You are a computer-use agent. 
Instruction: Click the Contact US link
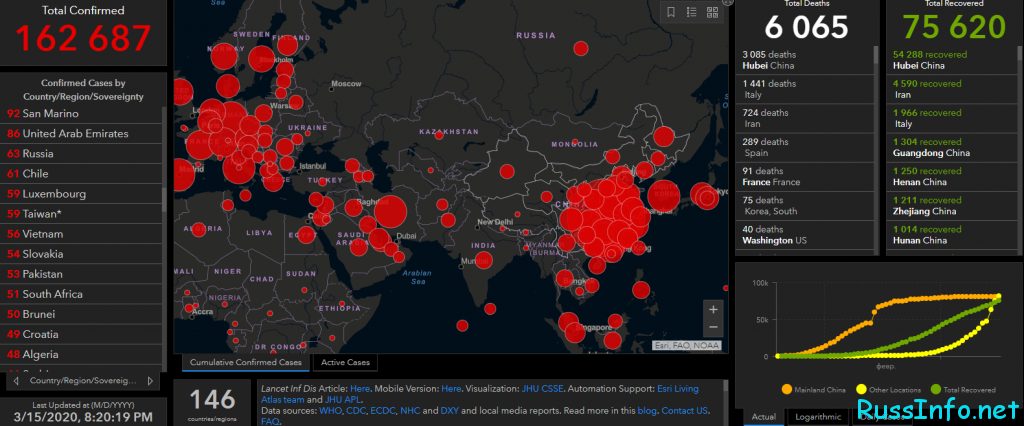tap(684, 411)
